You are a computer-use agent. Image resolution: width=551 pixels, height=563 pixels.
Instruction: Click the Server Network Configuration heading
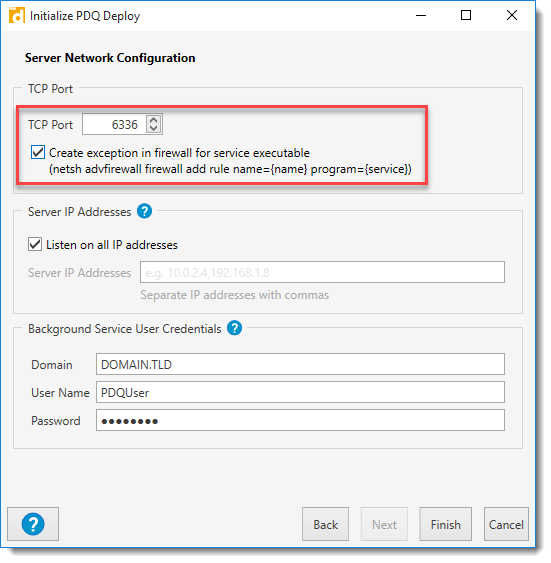(111, 59)
